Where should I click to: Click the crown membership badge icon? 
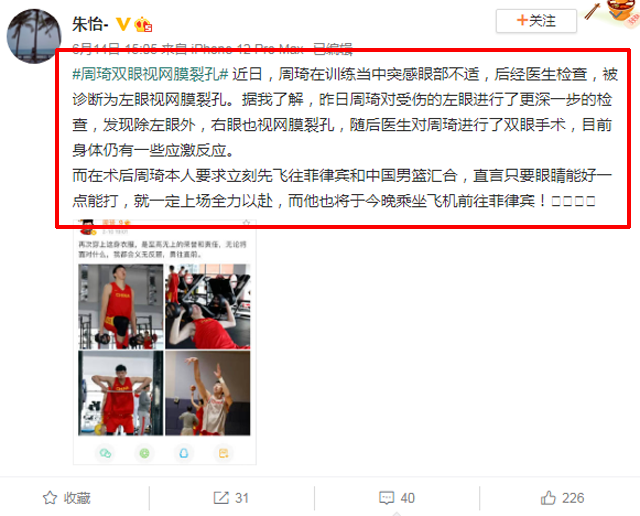tap(143, 24)
